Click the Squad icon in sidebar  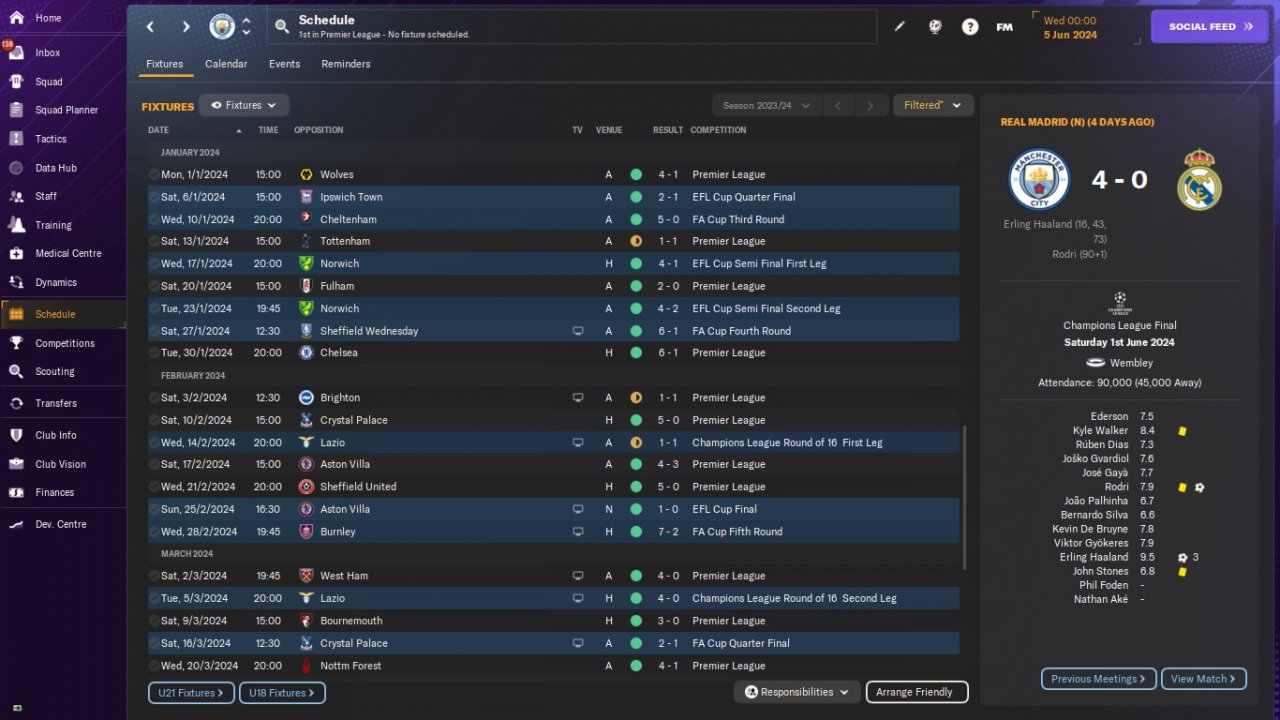pos(16,82)
